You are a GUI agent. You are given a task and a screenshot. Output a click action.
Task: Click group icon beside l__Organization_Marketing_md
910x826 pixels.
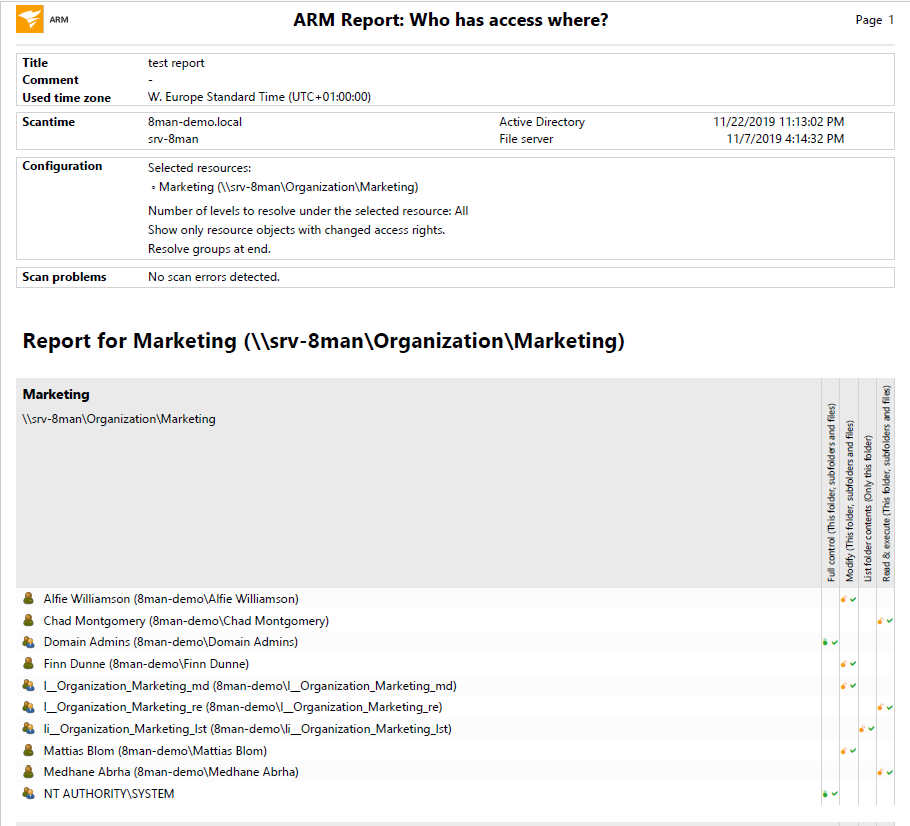pyautogui.click(x=28, y=685)
